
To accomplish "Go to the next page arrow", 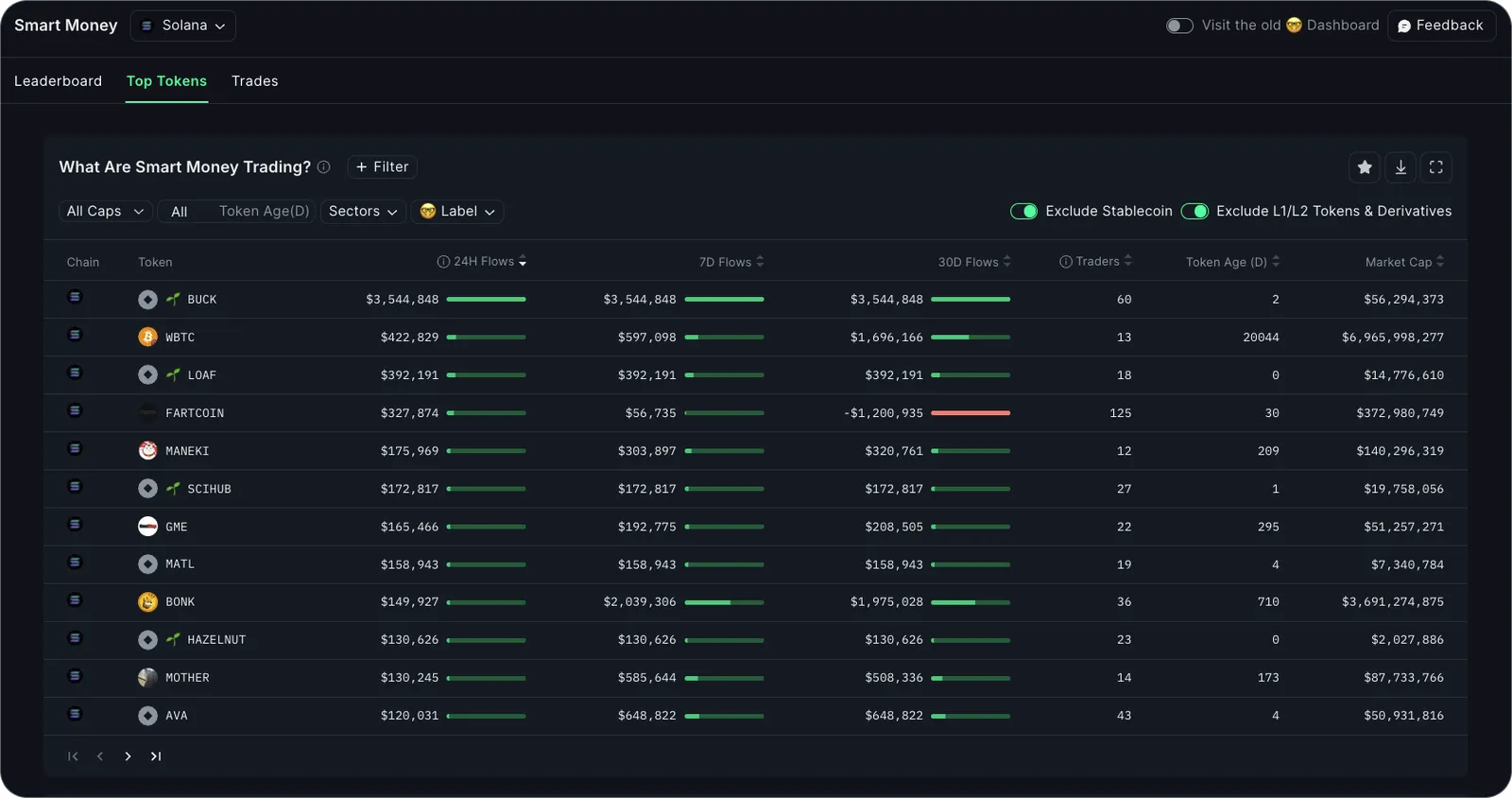I will [128, 756].
